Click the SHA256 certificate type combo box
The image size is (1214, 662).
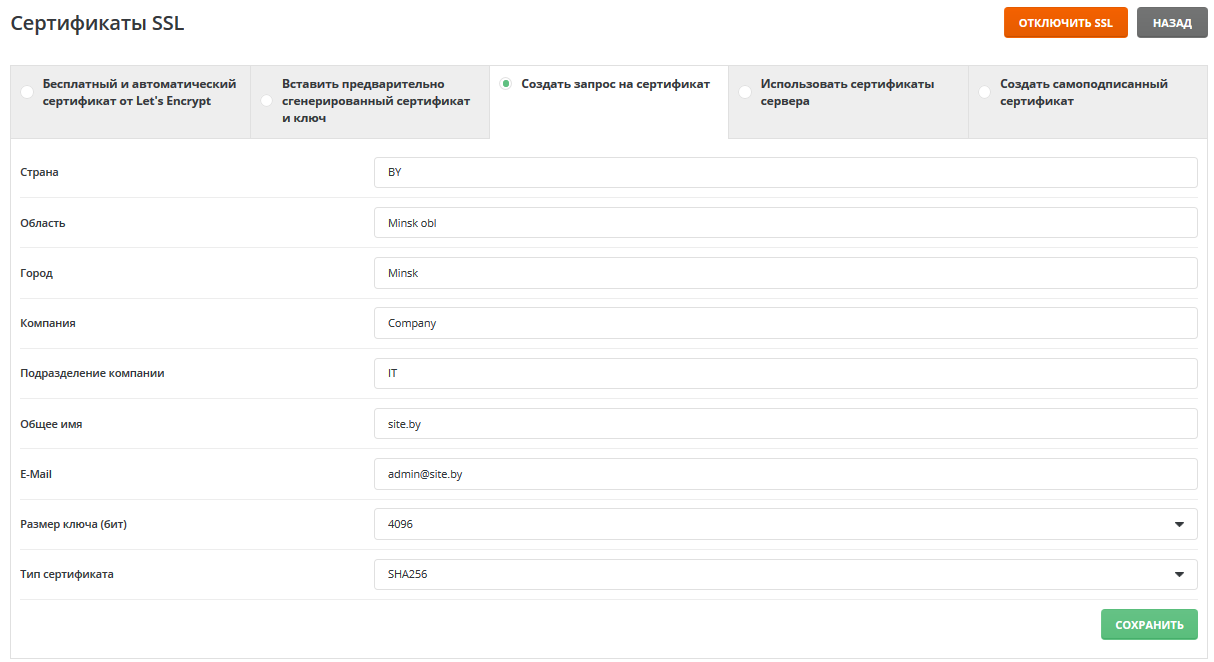(x=770, y=574)
